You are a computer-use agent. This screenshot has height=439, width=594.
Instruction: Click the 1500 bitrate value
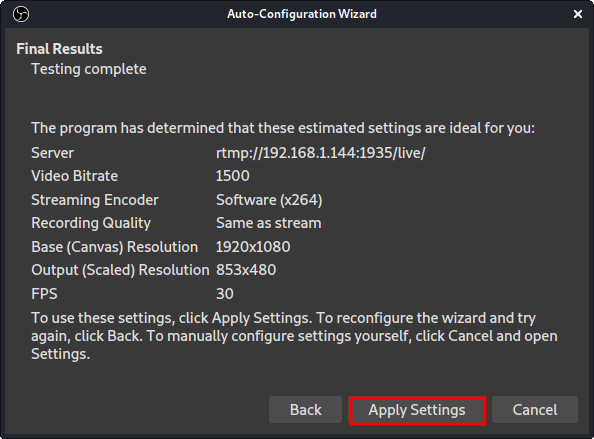pos(233,176)
